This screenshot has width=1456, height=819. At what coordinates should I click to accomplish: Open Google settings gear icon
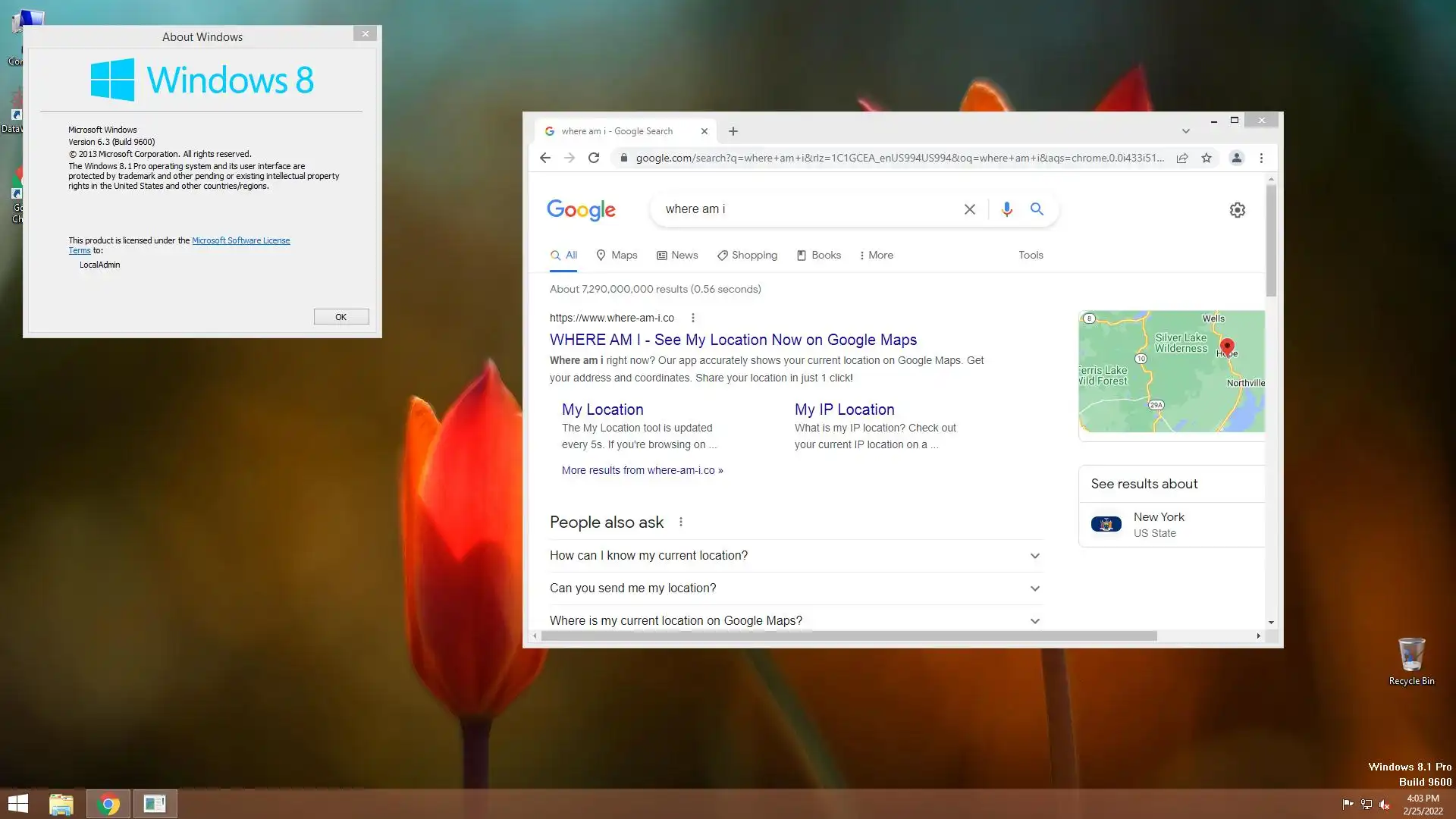[1237, 210]
